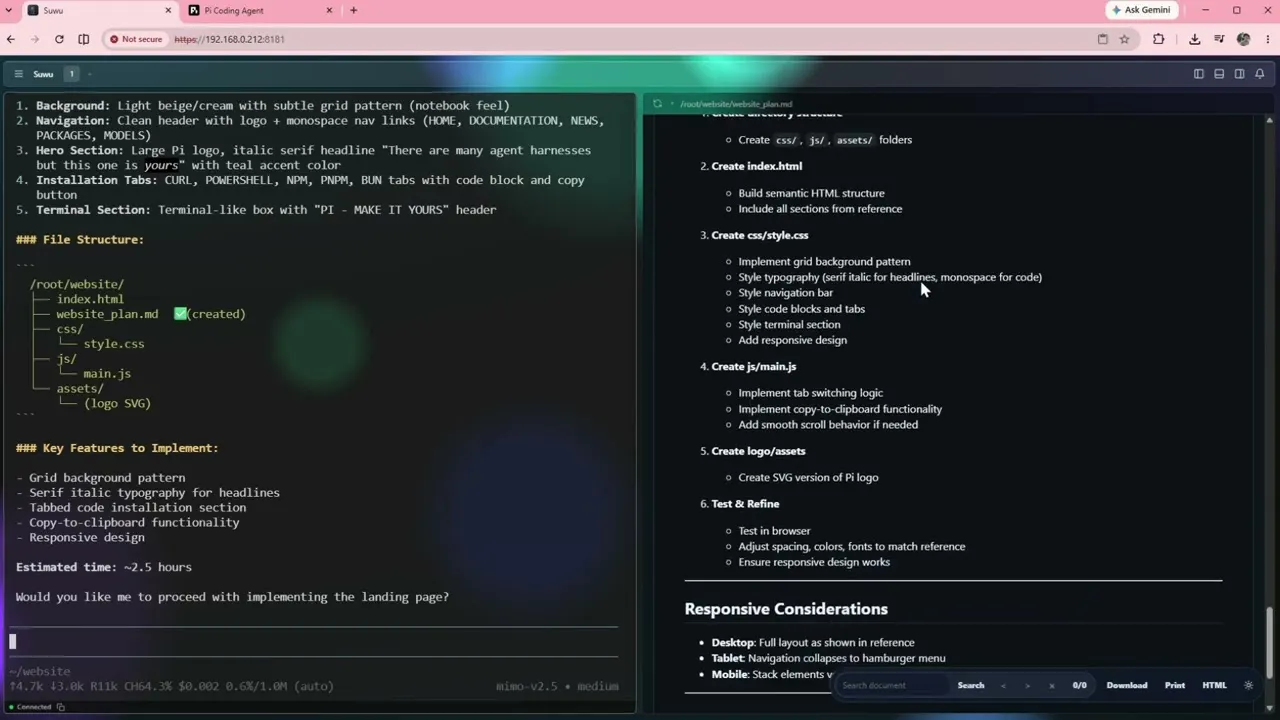Click "website_plan.md" in the file tree
The image size is (1280, 720).
click(x=107, y=314)
